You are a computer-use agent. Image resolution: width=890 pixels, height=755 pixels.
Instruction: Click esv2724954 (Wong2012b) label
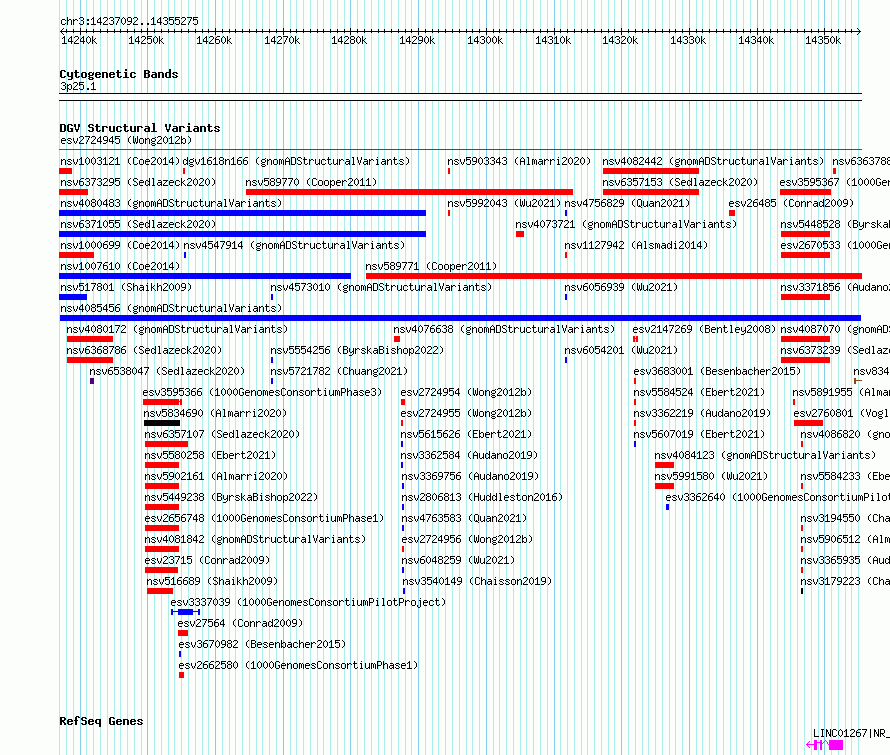(466, 392)
